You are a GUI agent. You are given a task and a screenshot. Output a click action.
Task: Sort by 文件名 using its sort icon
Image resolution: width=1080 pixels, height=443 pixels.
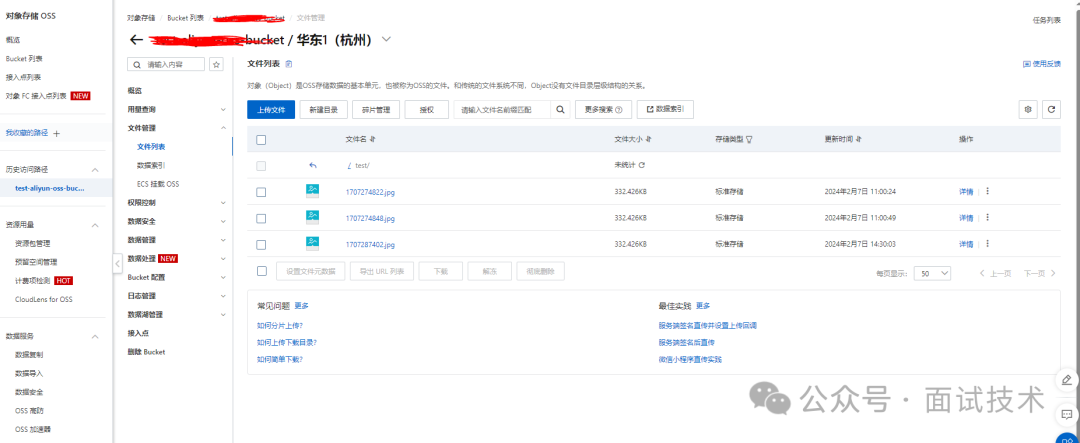pyautogui.click(x=373, y=139)
